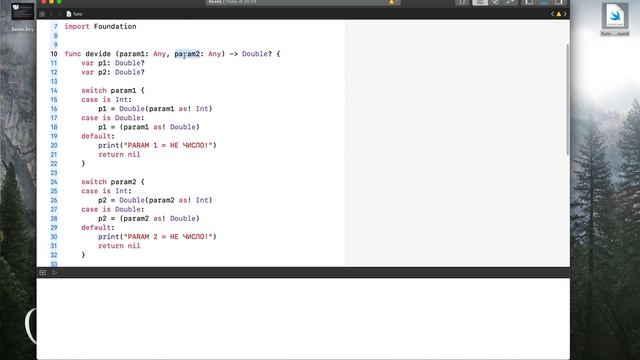Click line number 14 in the gutter

click(54, 90)
